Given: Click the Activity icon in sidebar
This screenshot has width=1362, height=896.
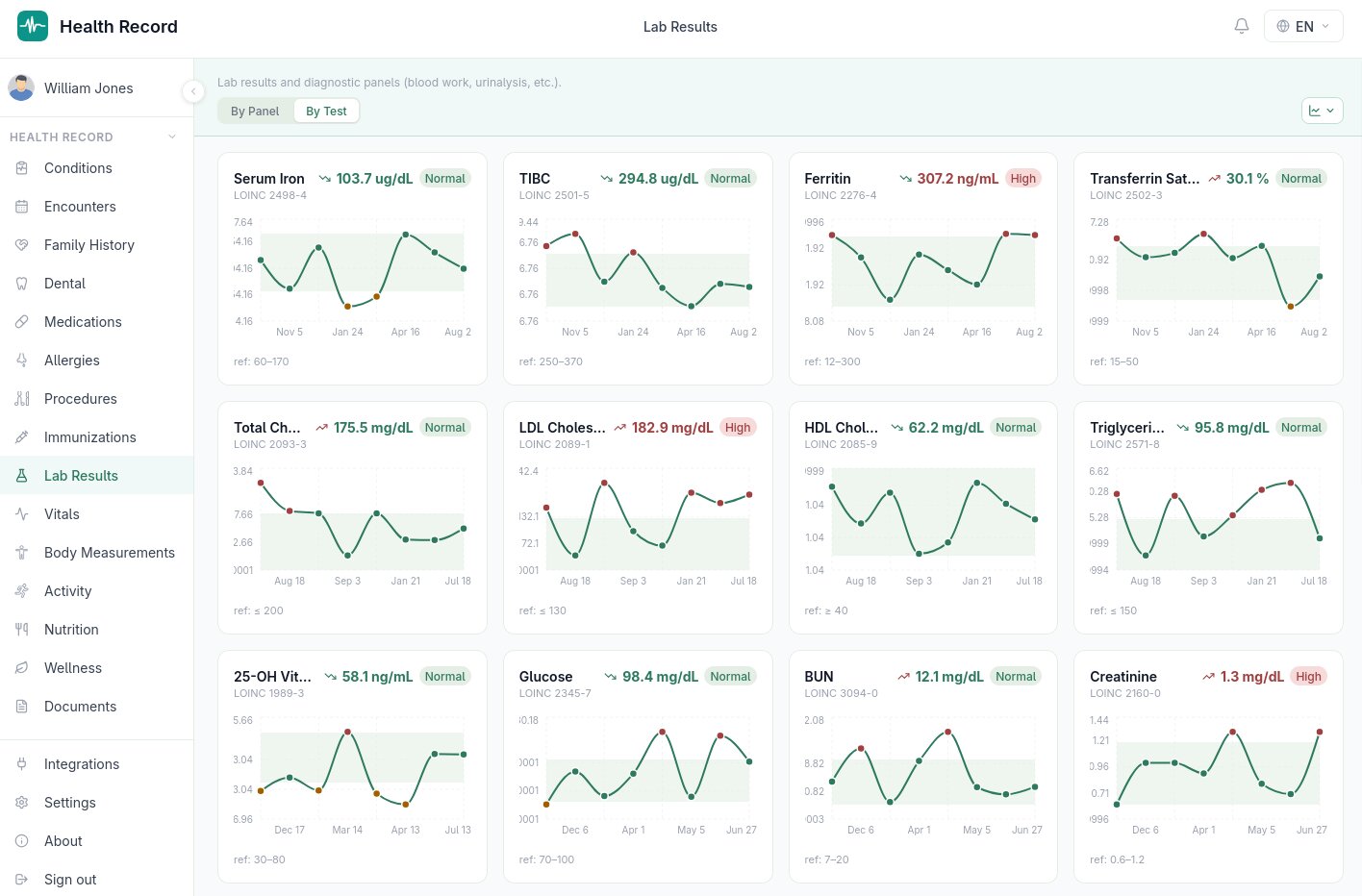Looking at the screenshot, I should (x=22, y=591).
